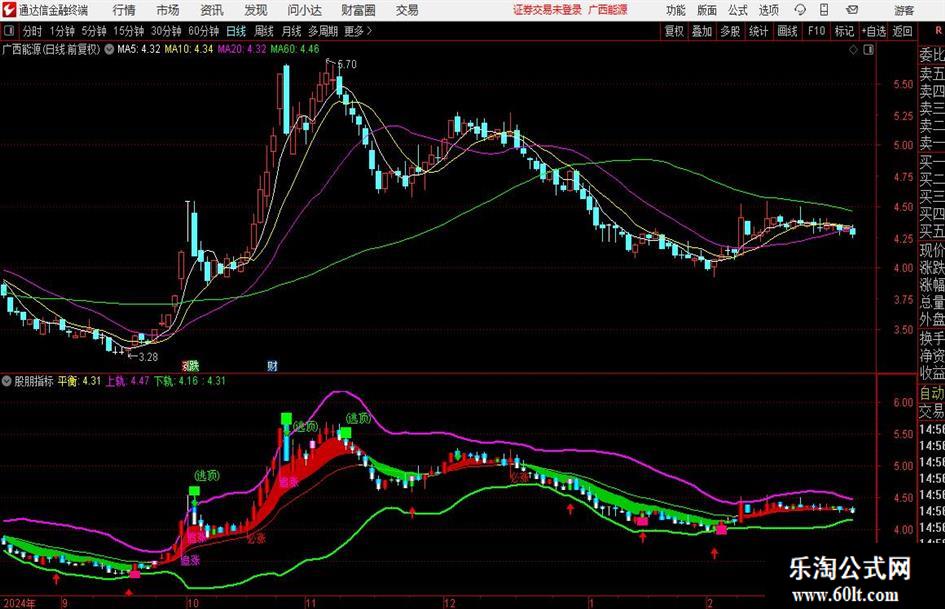Screen dimensions: 945x609
Task: Click the 复权 toolbar button
Action: pyautogui.click(x=674, y=31)
